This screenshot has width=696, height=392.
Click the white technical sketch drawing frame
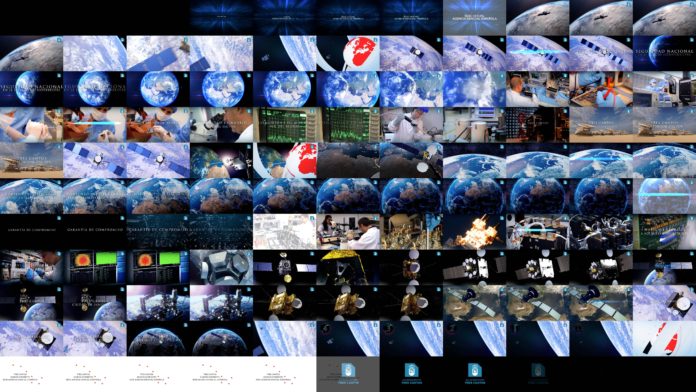tap(285, 232)
